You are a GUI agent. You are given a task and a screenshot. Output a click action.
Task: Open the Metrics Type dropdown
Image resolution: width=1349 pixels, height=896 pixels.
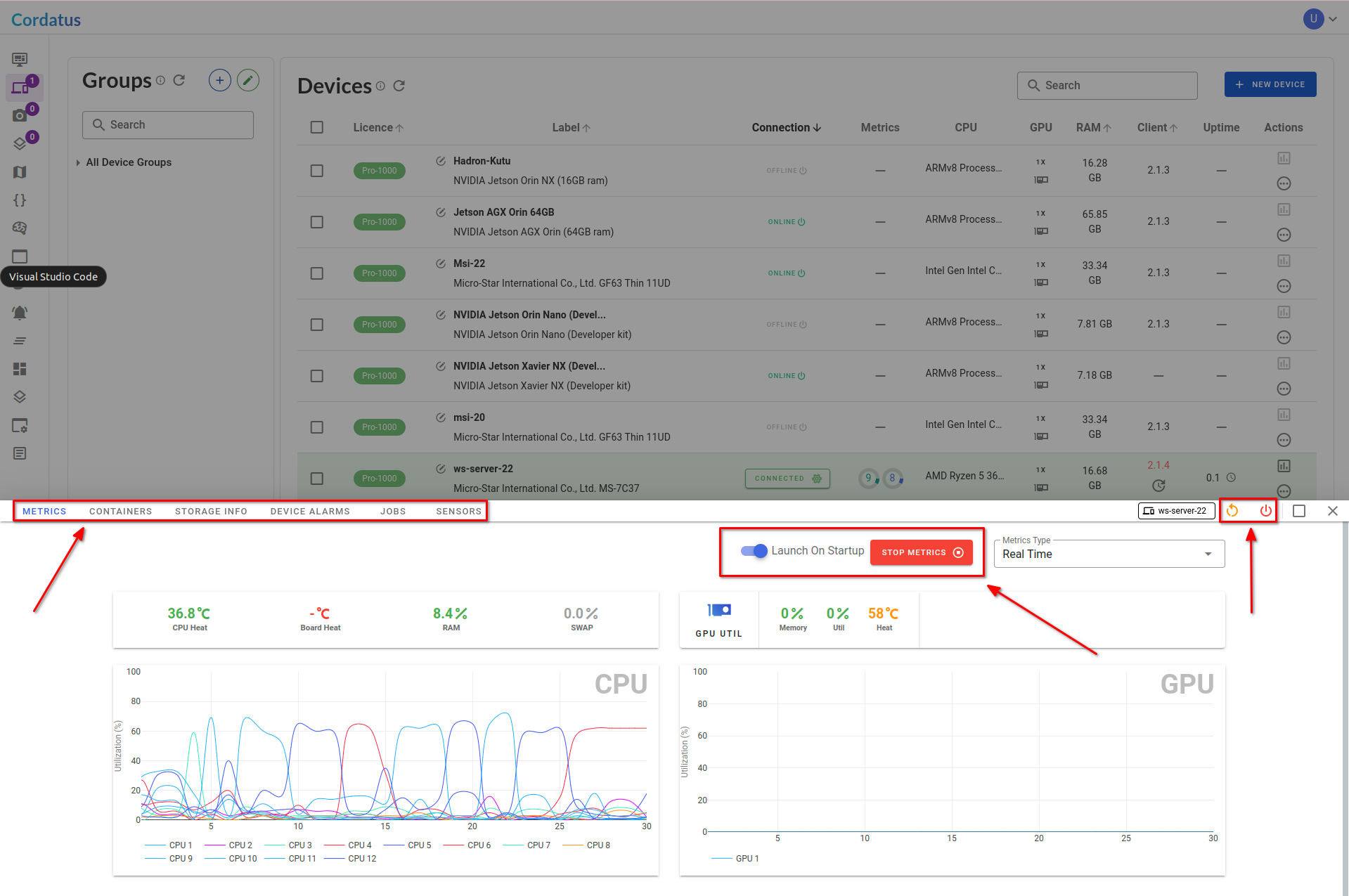pyautogui.click(x=1109, y=554)
